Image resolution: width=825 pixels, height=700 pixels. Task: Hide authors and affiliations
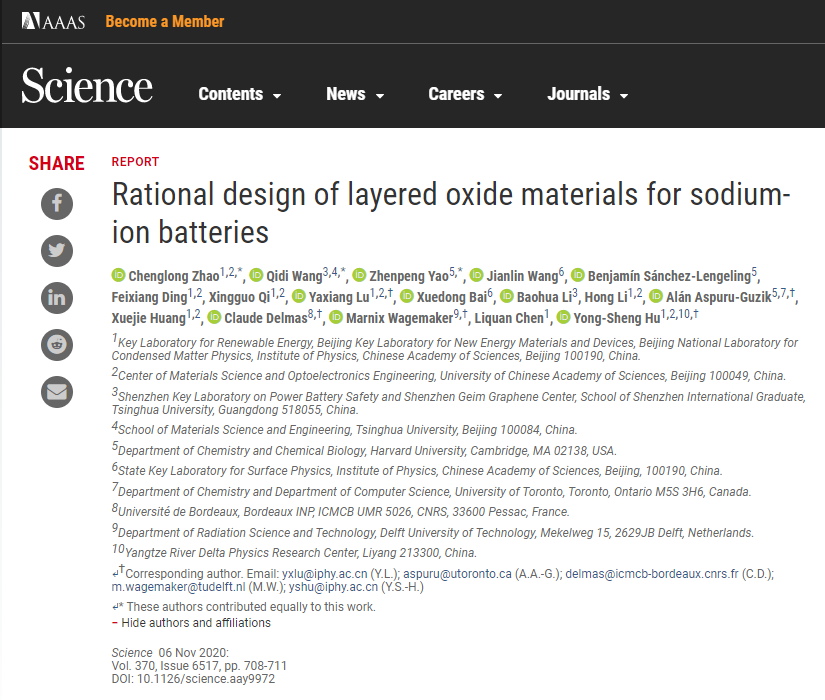pyautogui.click(x=195, y=623)
